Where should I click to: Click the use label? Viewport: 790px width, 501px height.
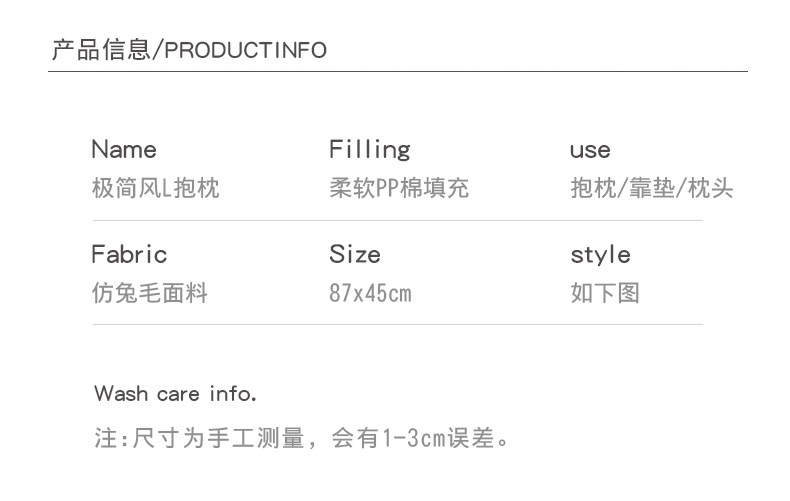point(590,151)
